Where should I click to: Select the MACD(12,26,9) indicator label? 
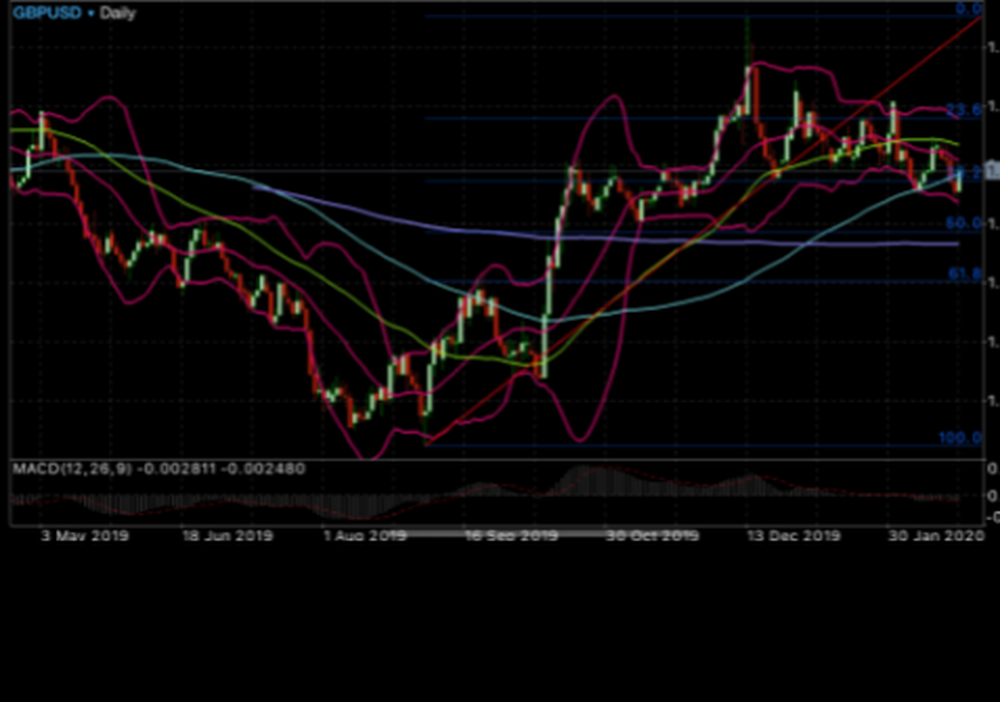point(72,469)
